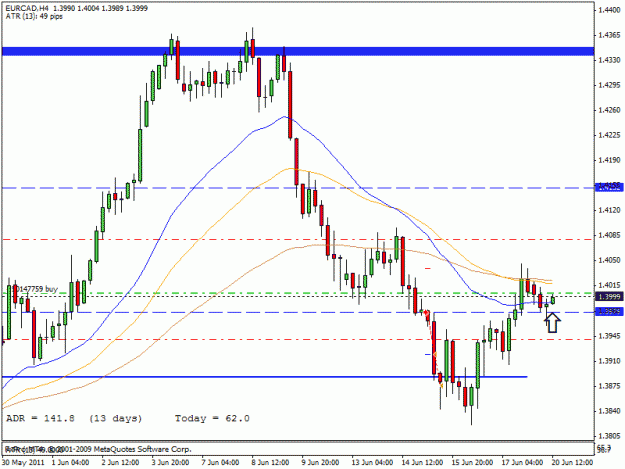Select the thick blue resistance band near 1.4340
This screenshot has width=625, height=469.
coord(298,51)
